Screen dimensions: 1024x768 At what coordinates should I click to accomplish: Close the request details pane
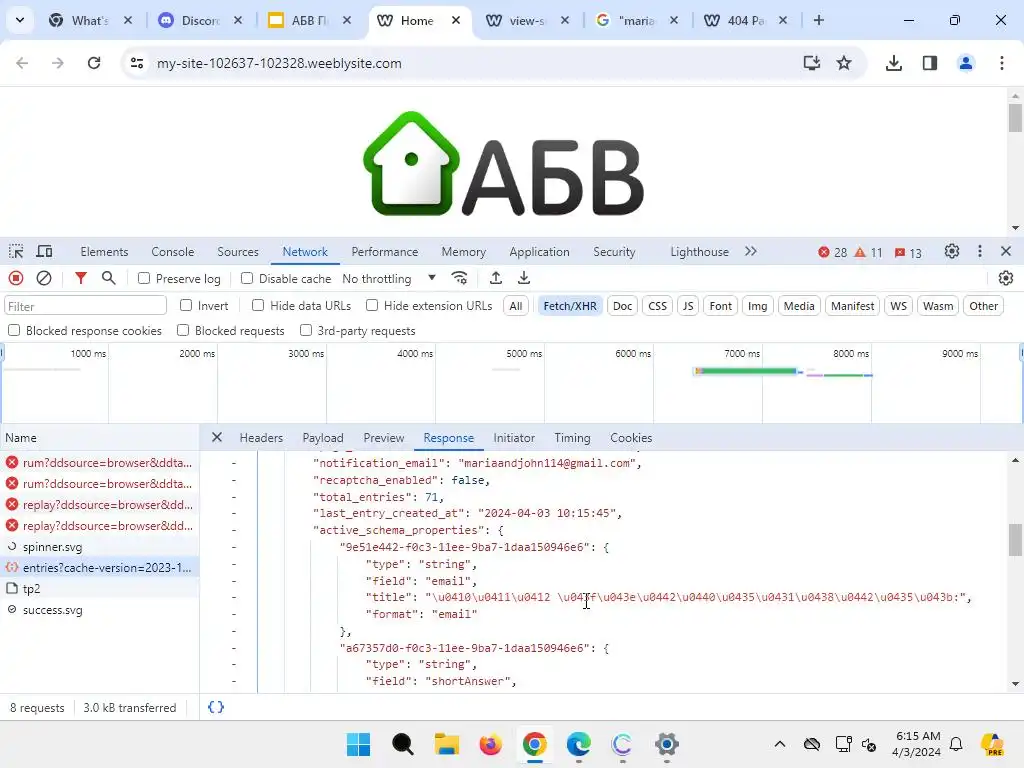(x=217, y=438)
